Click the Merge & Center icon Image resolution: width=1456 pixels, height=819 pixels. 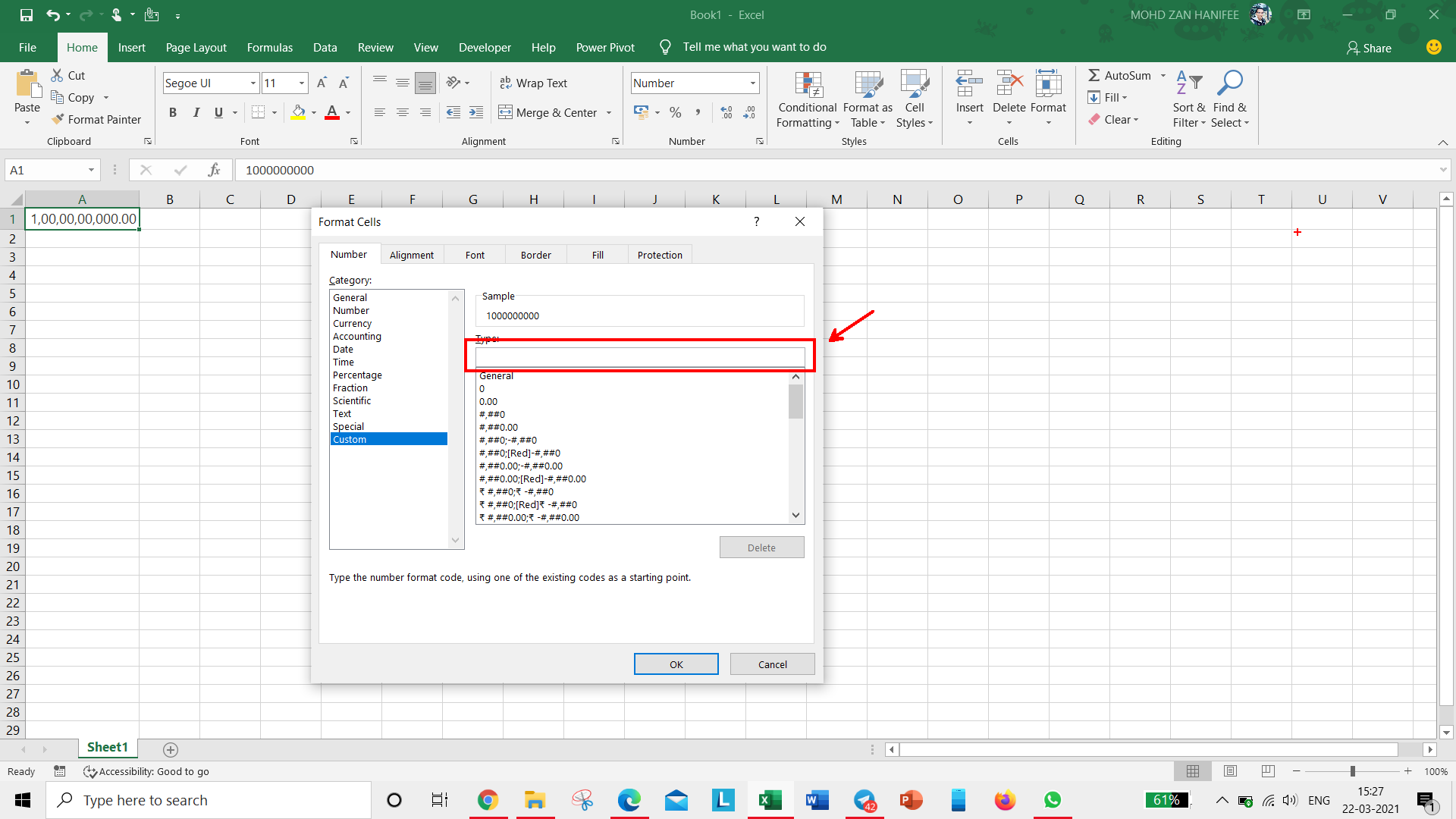505,112
